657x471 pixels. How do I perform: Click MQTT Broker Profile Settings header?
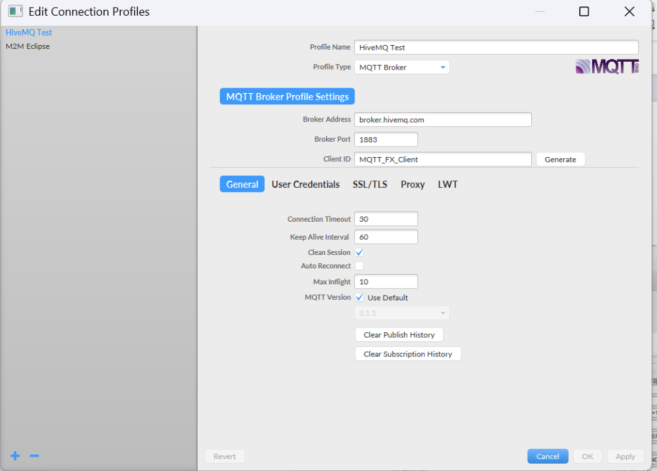287,96
